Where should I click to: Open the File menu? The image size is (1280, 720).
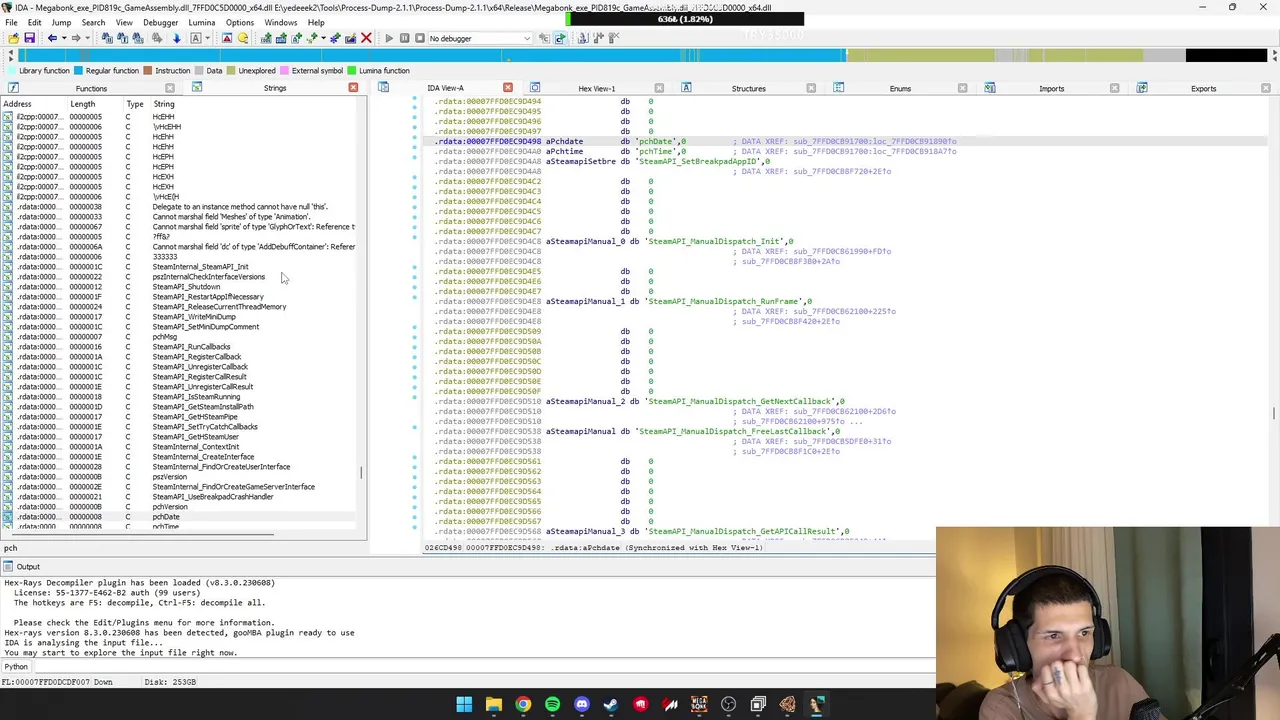(x=11, y=22)
